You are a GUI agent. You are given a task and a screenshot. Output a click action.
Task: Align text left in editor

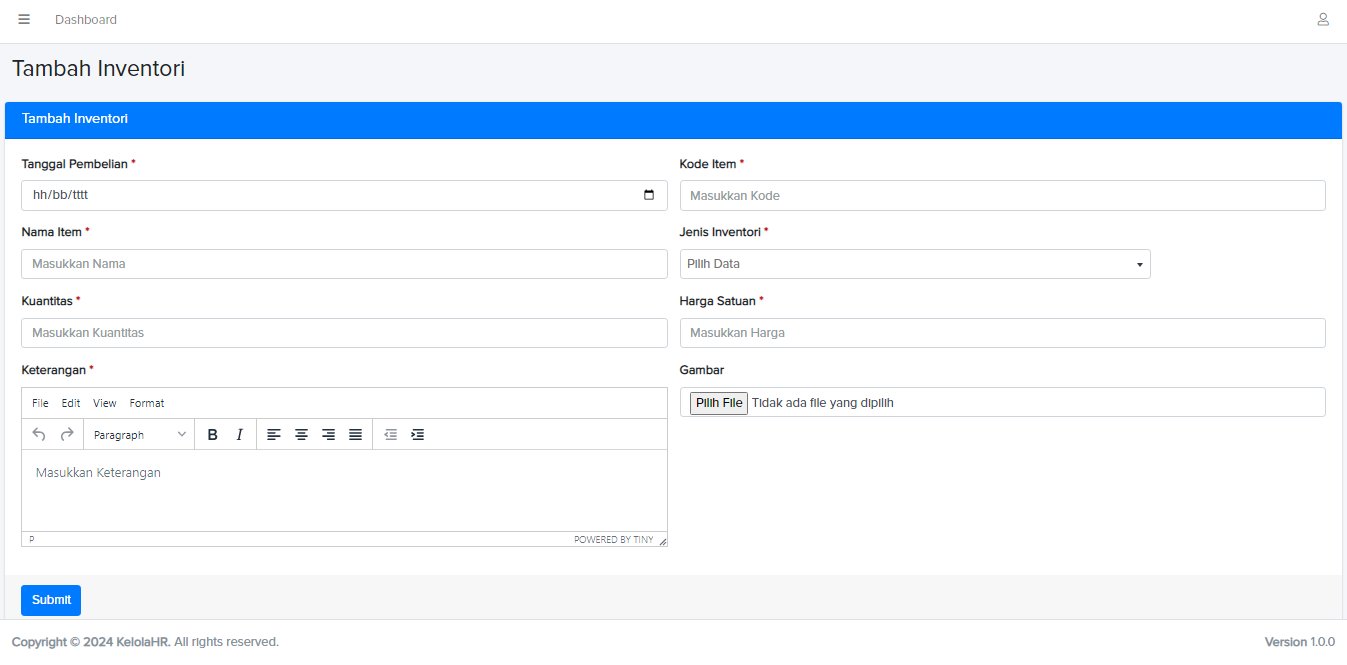(274, 435)
